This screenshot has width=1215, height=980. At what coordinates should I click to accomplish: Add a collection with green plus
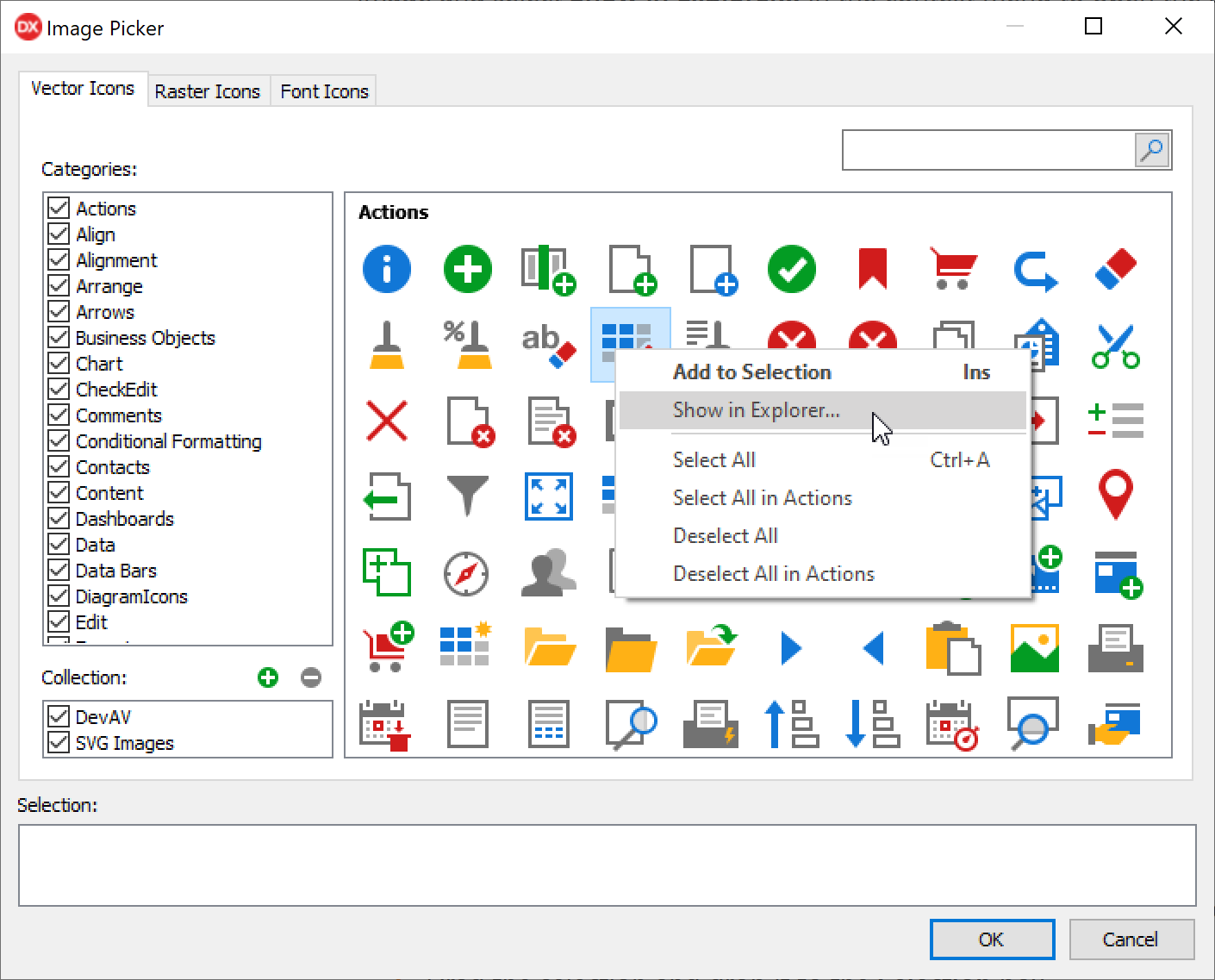click(x=268, y=677)
